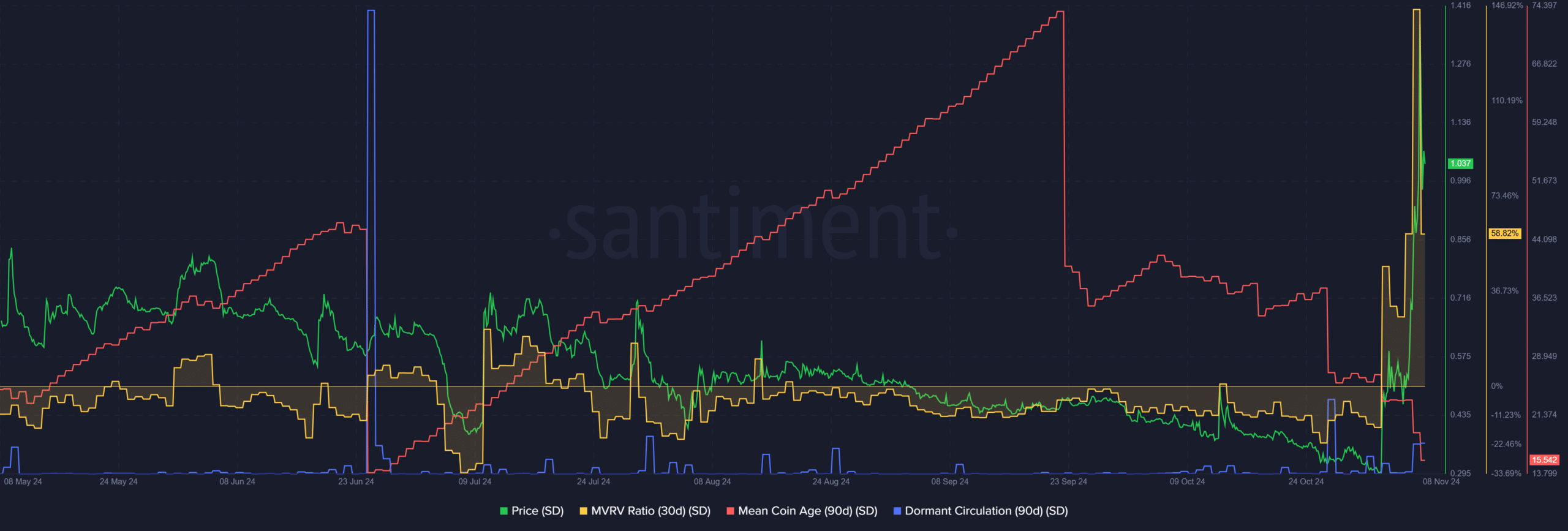This screenshot has width=1568, height=531.
Task: Click the 28.949 coin age axis value
Action: click(x=1544, y=356)
